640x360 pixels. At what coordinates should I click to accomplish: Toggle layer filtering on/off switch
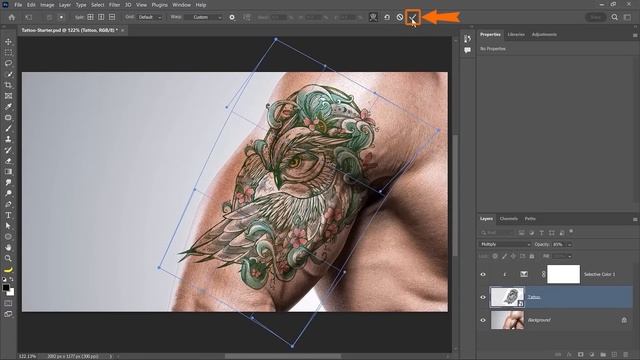(x=571, y=231)
